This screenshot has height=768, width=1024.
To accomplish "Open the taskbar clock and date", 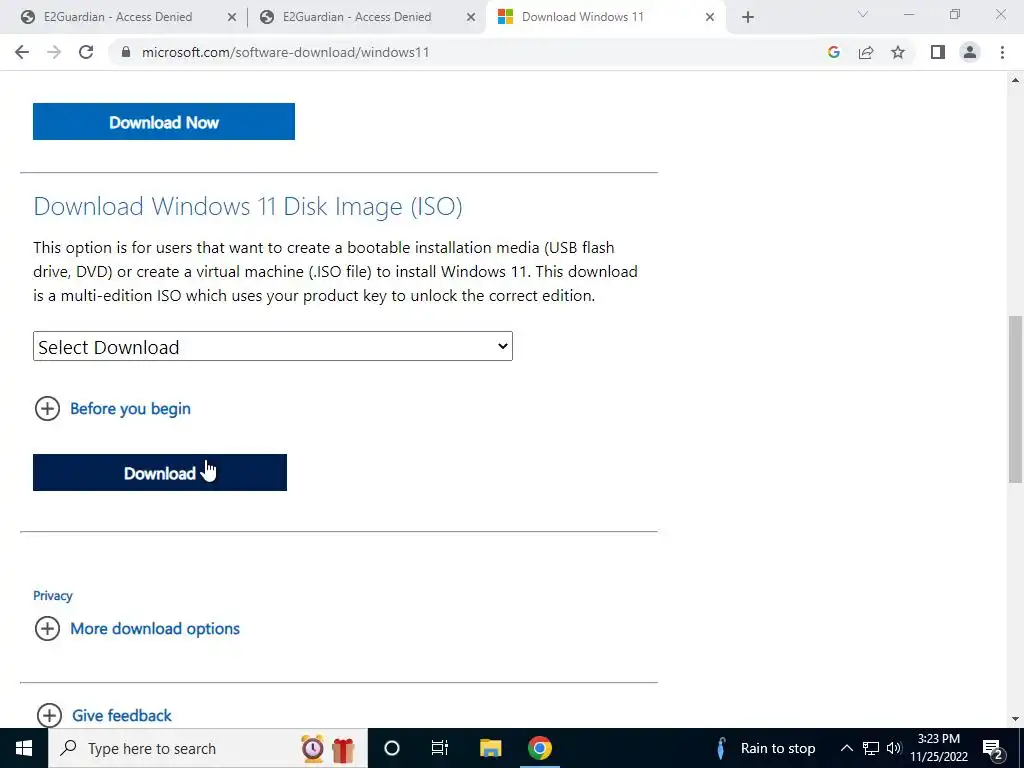I will point(939,748).
